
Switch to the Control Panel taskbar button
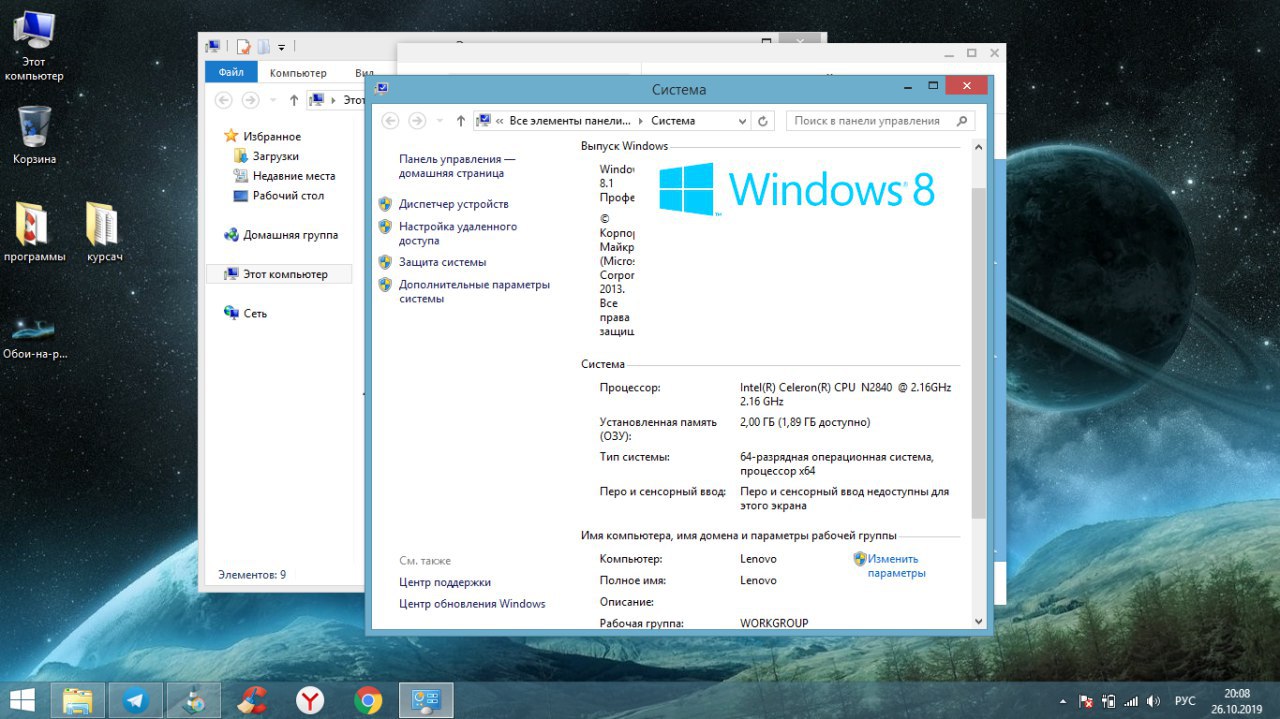pyautogui.click(x=426, y=701)
